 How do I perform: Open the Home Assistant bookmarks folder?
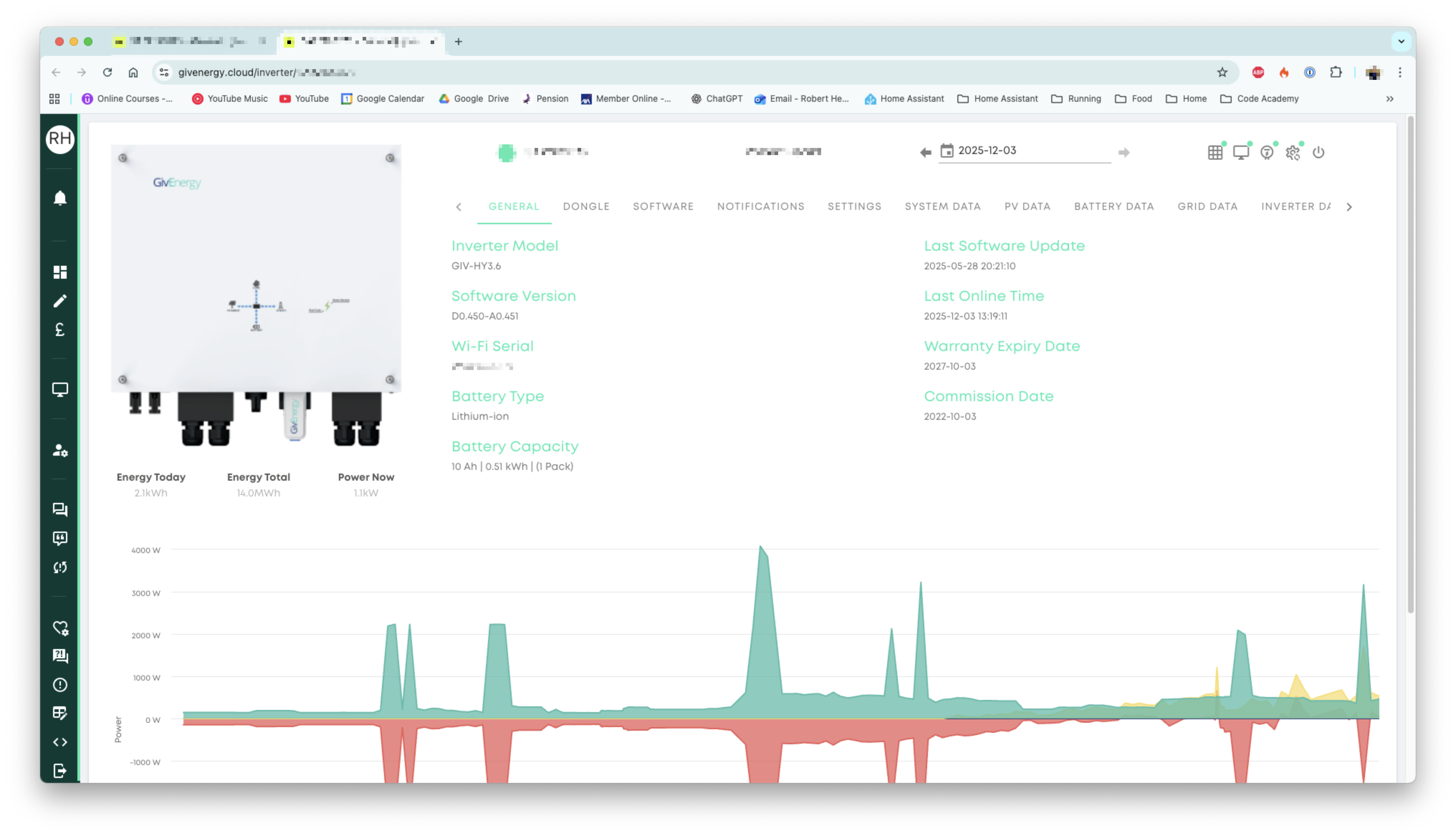tap(997, 99)
